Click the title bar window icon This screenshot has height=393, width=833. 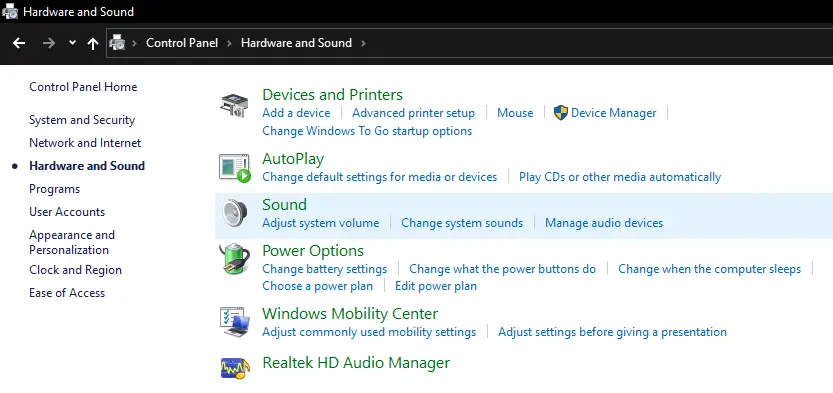tap(10, 11)
